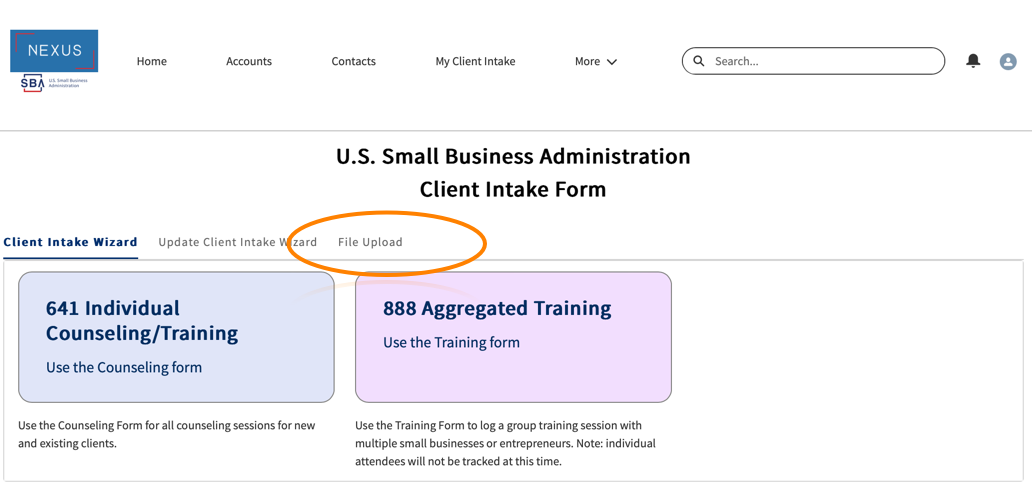The image size is (1032, 503).
Task: Click the Client Intake Form page heading
Action: tap(513, 189)
